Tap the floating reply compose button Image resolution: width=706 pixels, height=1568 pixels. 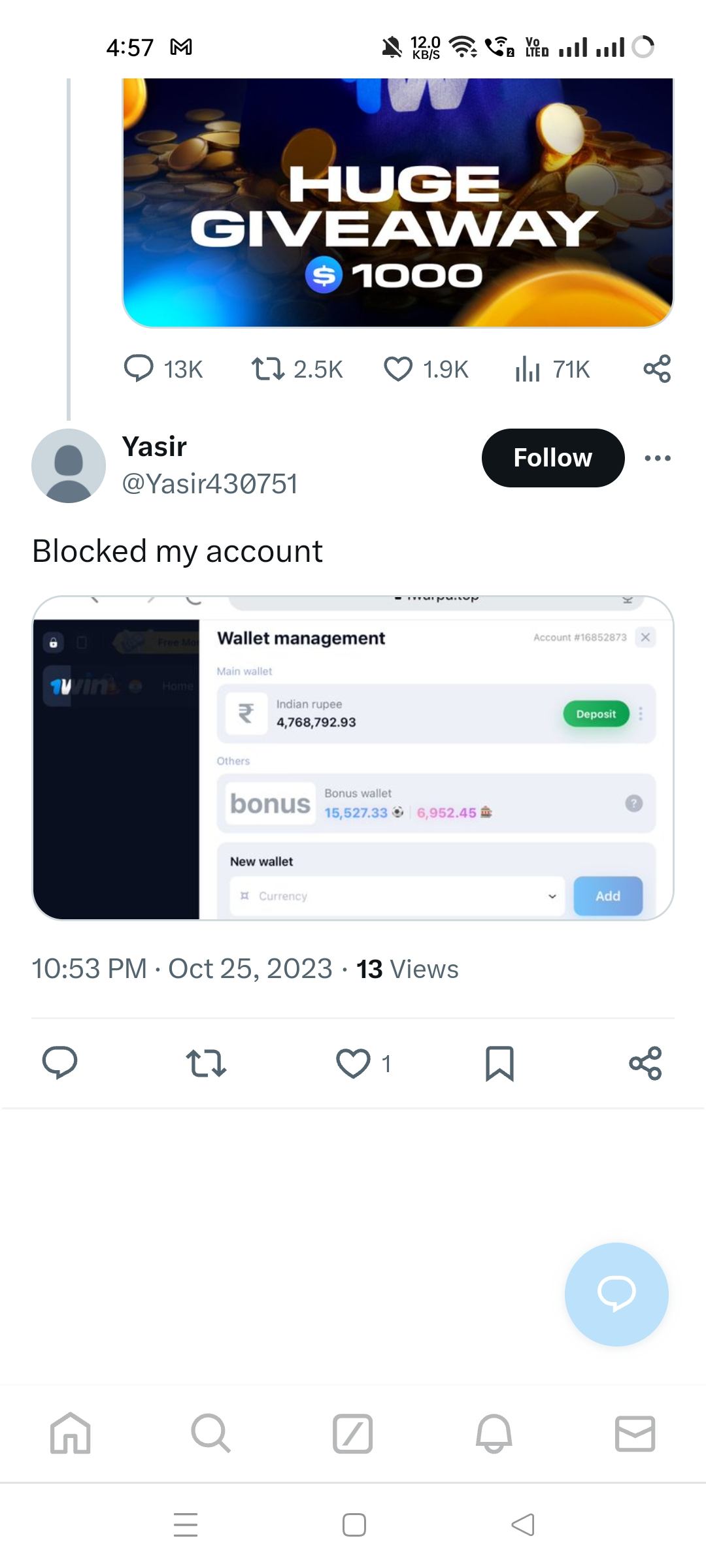click(x=616, y=1294)
